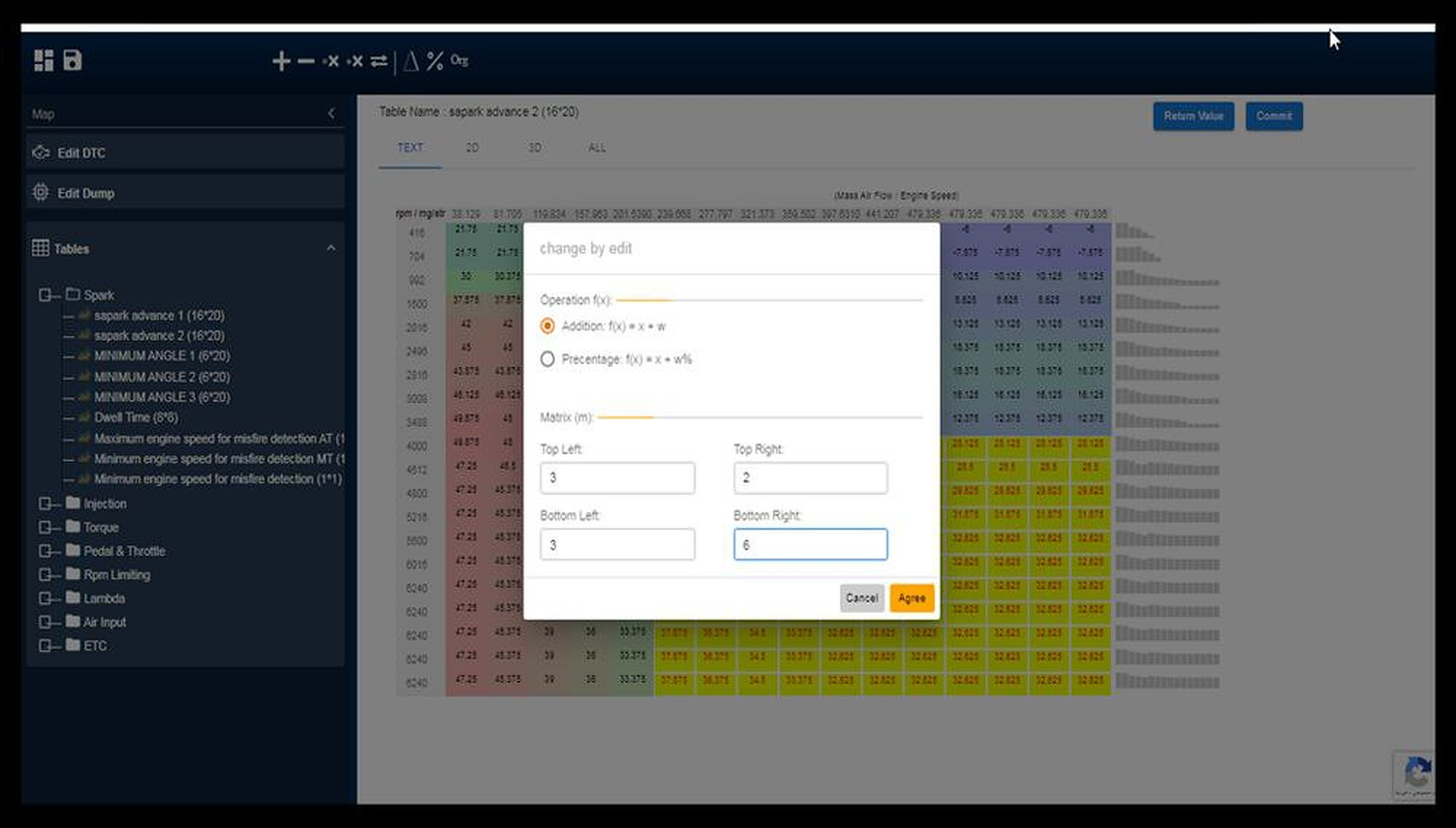The image size is (1456, 828).
Task: Click the swap arrows toolbar icon
Action: point(379,61)
